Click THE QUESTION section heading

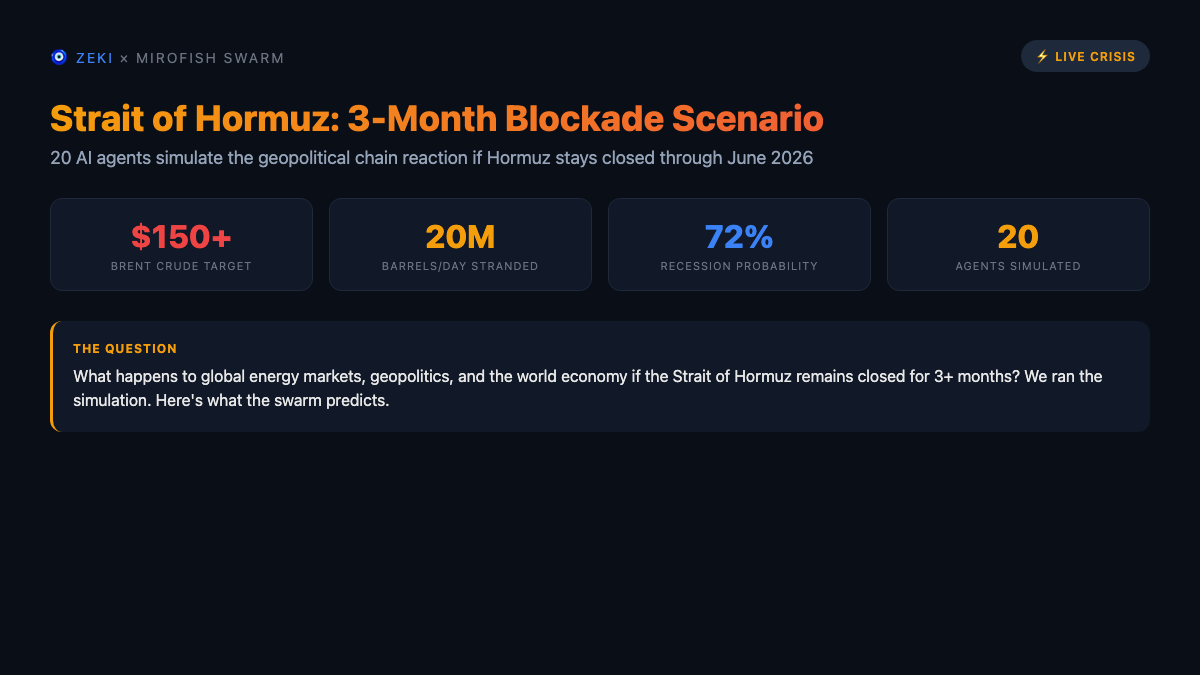click(125, 349)
